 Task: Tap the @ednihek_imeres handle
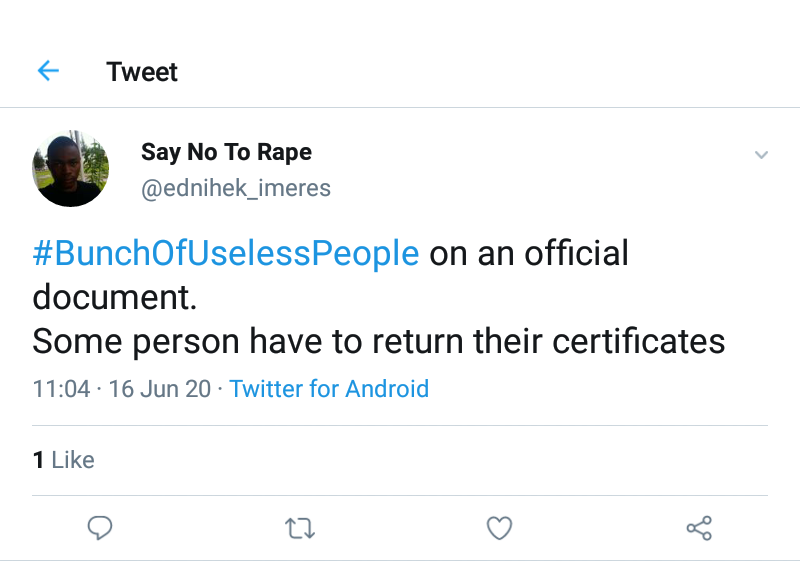point(235,188)
